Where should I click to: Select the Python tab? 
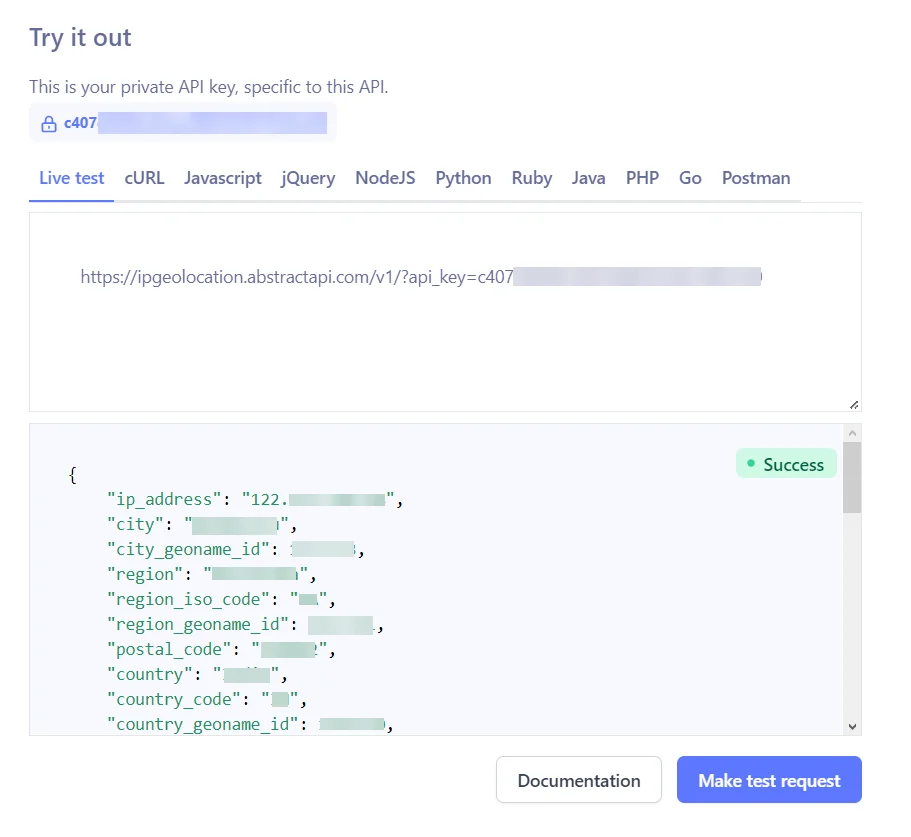(463, 178)
